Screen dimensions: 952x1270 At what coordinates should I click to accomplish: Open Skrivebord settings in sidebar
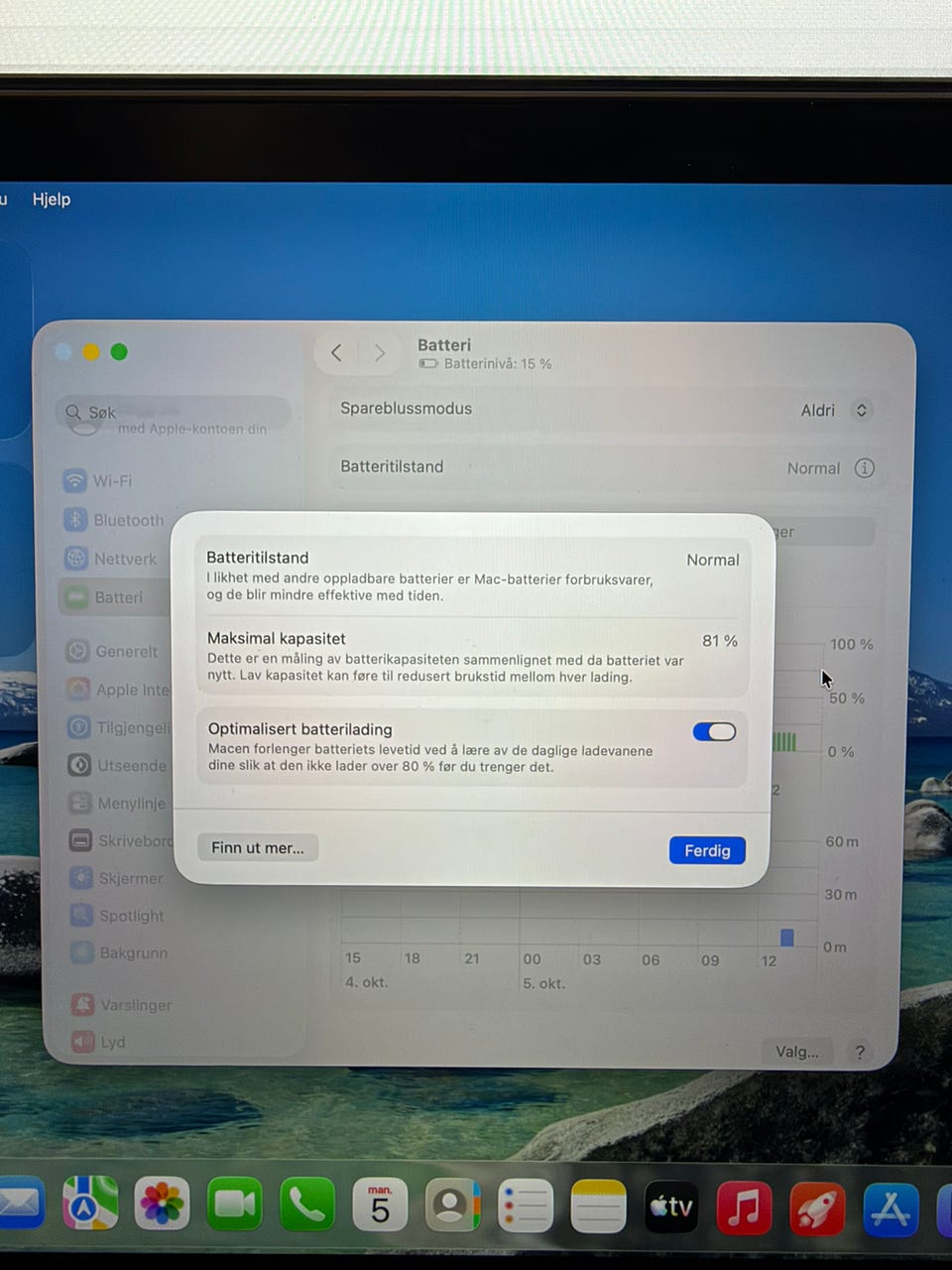coord(121,840)
